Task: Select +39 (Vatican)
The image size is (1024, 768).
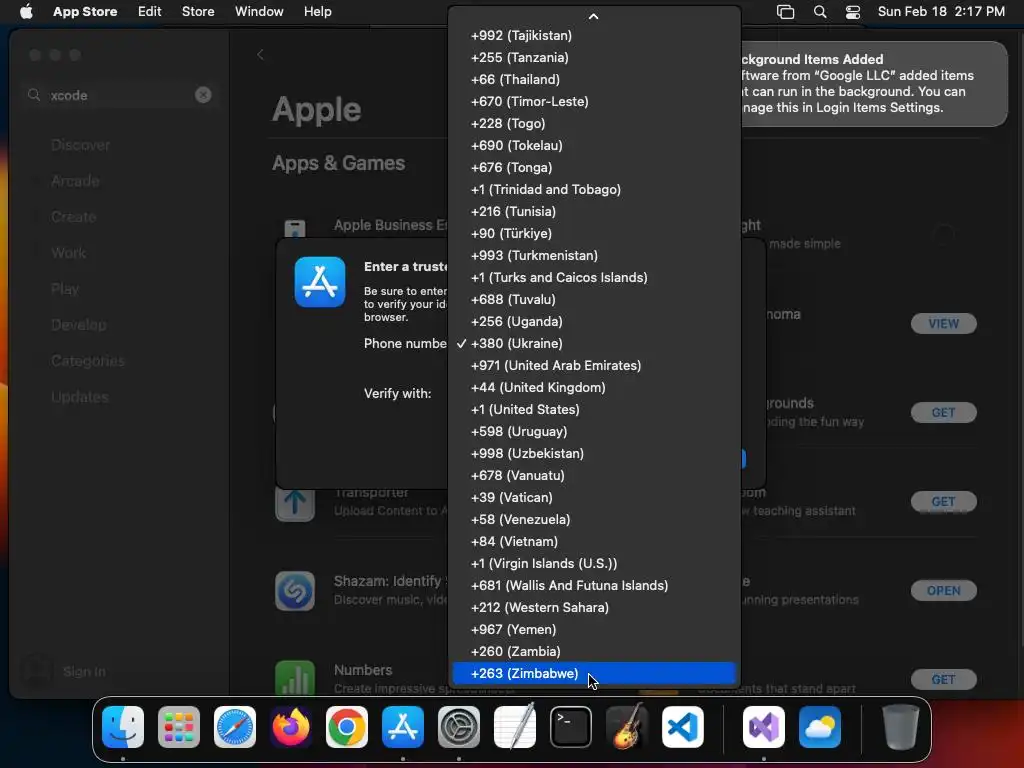Action: [594, 498]
